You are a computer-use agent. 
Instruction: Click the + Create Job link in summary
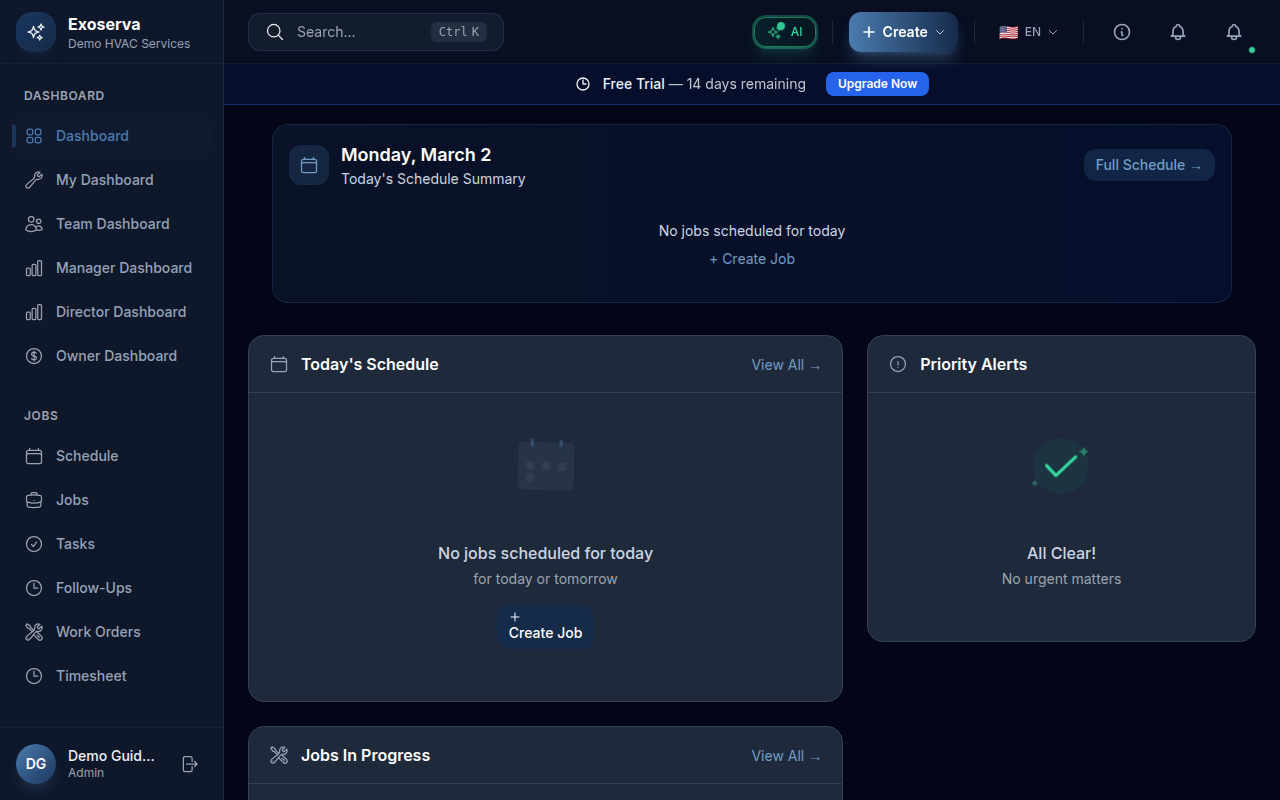pyautogui.click(x=752, y=259)
